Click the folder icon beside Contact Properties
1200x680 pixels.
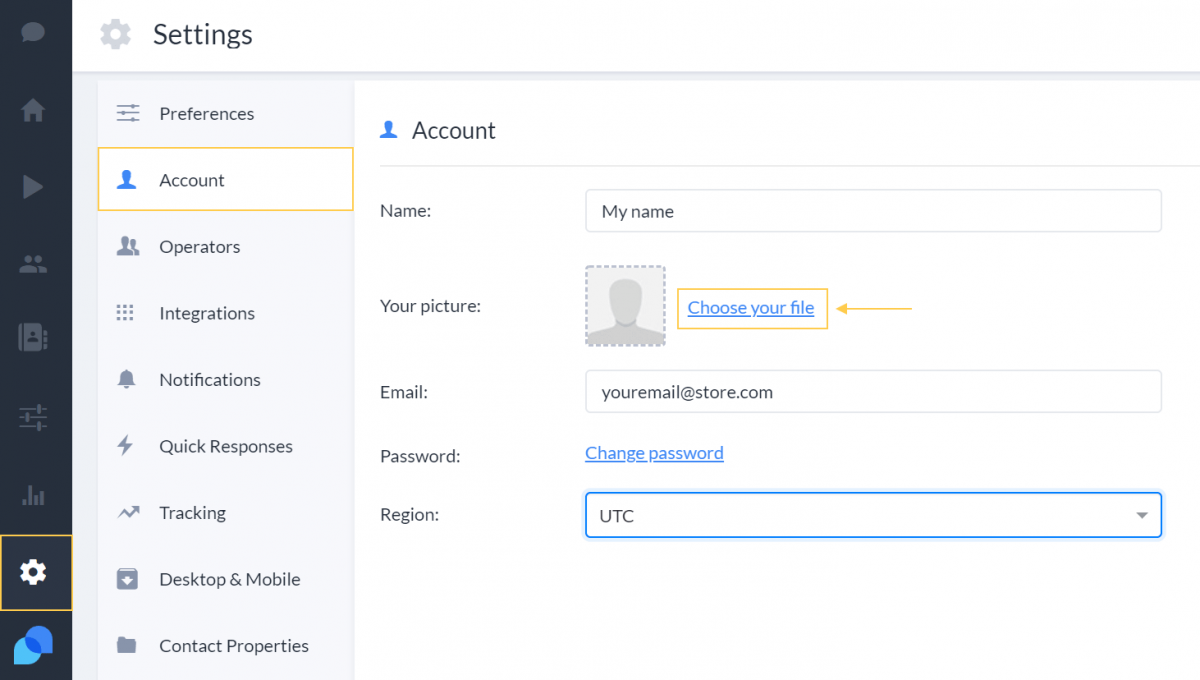coord(126,645)
